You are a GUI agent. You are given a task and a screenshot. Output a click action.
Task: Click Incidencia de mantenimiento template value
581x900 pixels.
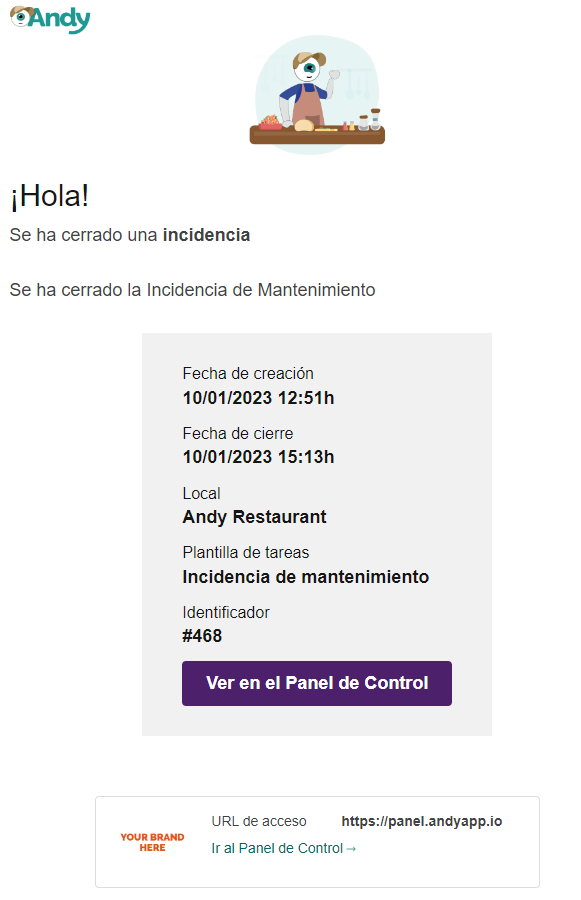305,576
